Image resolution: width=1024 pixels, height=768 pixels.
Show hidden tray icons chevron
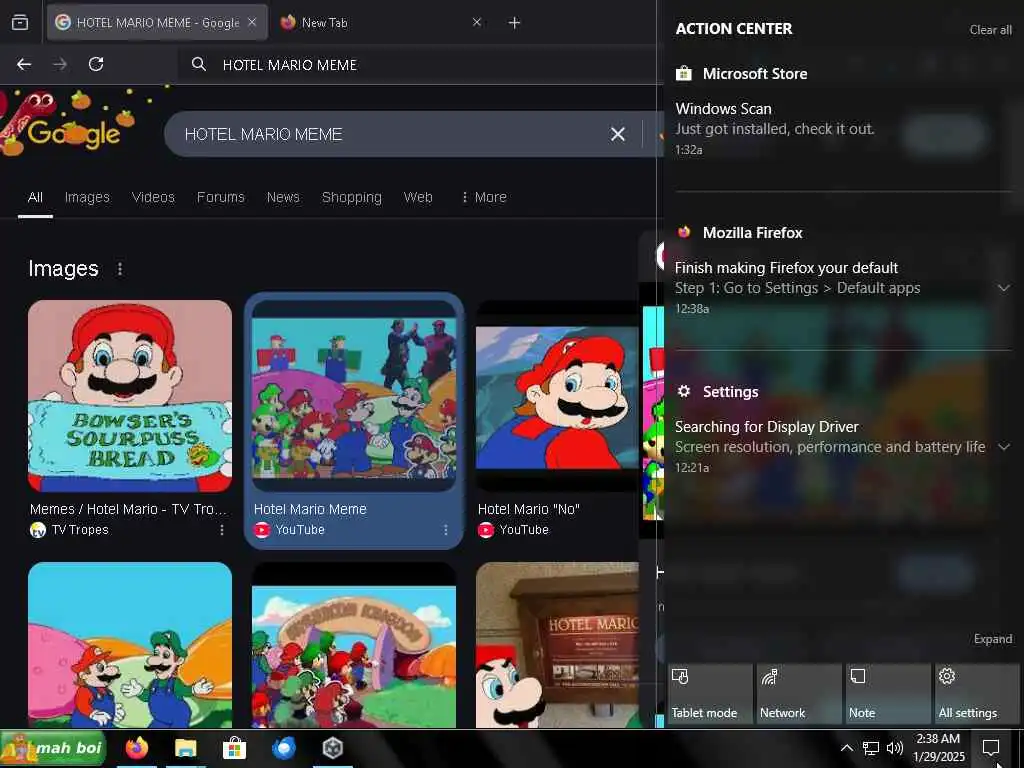pos(846,748)
